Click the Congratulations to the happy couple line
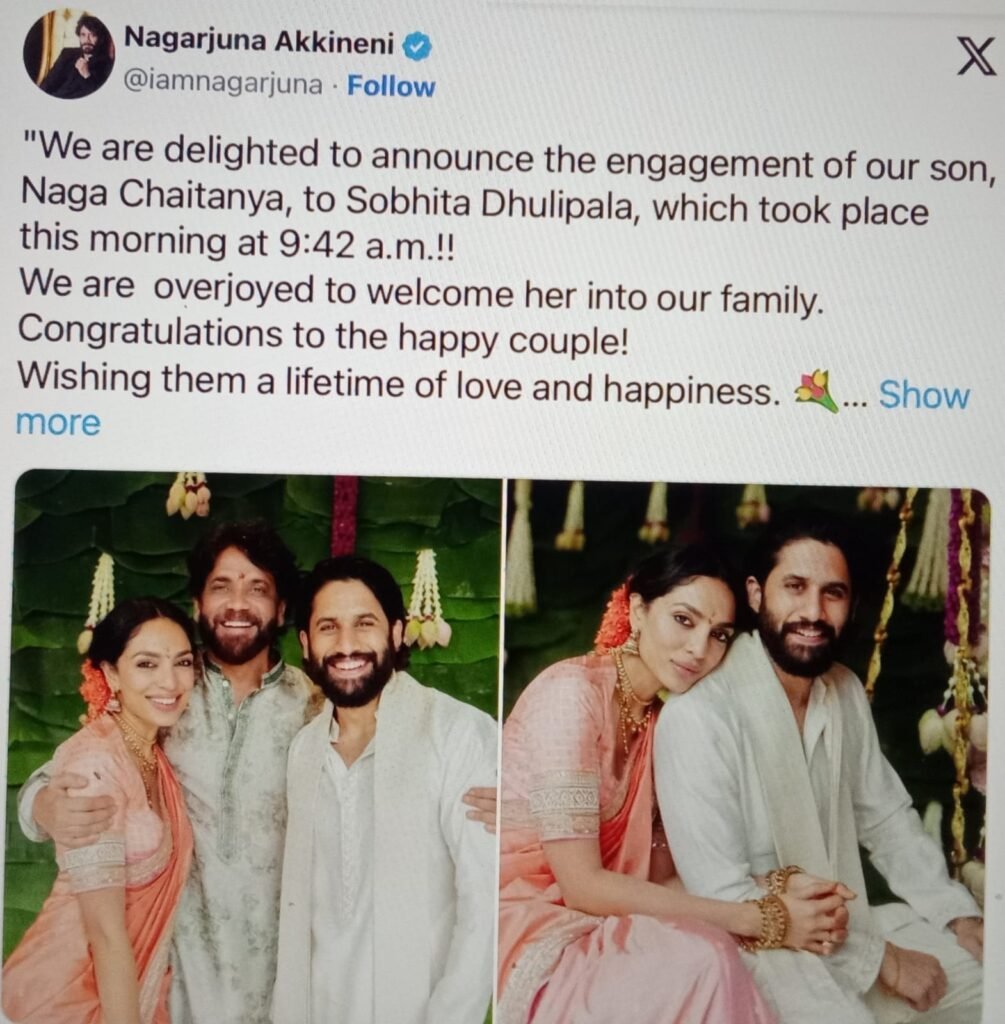 (x=323, y=336)
